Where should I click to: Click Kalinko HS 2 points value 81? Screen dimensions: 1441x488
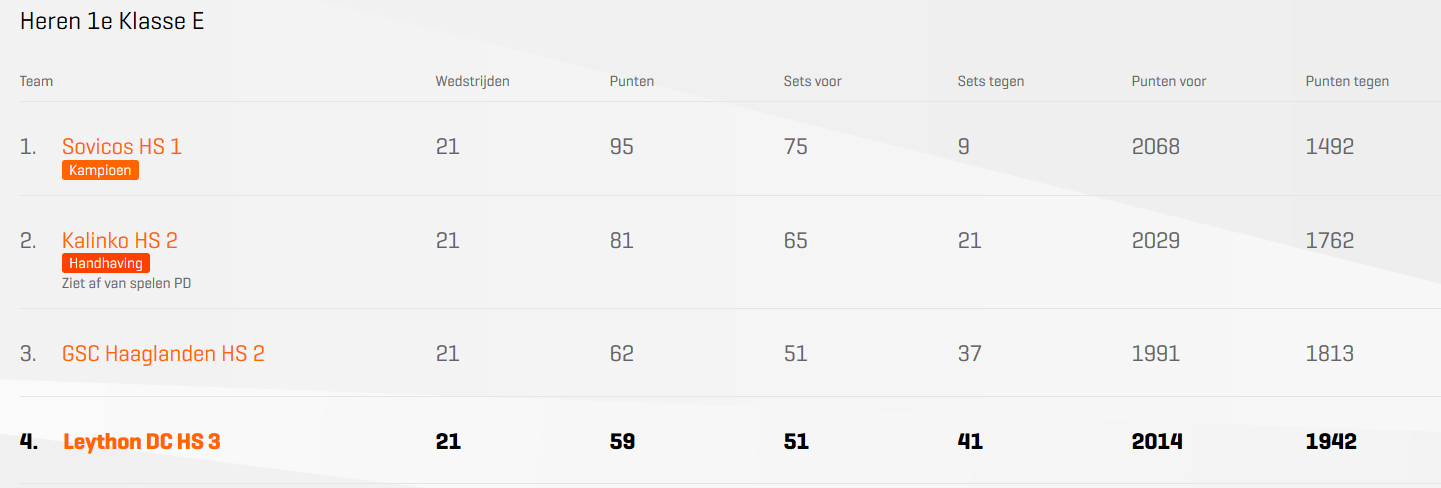click(622, 241)
